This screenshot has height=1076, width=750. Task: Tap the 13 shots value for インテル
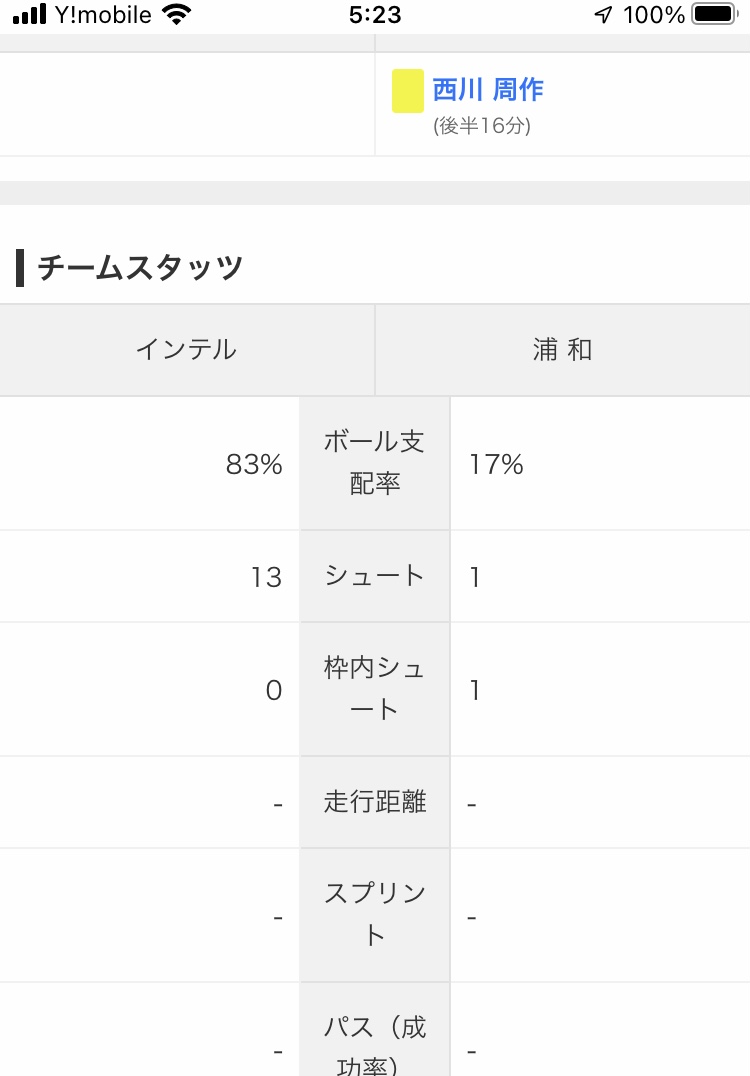[x=266, y=577]
